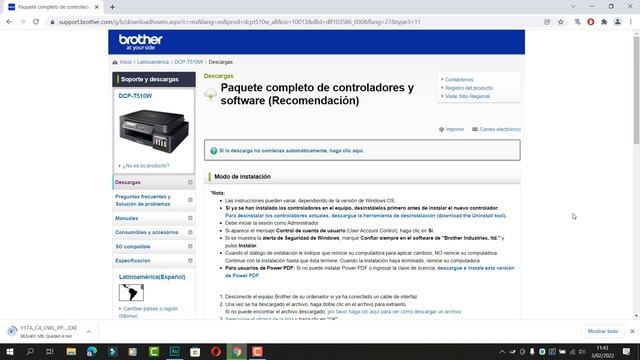Screen dimensions: 640x360
Task: Open SO compatible sidebar section
Action: point(154,247)
